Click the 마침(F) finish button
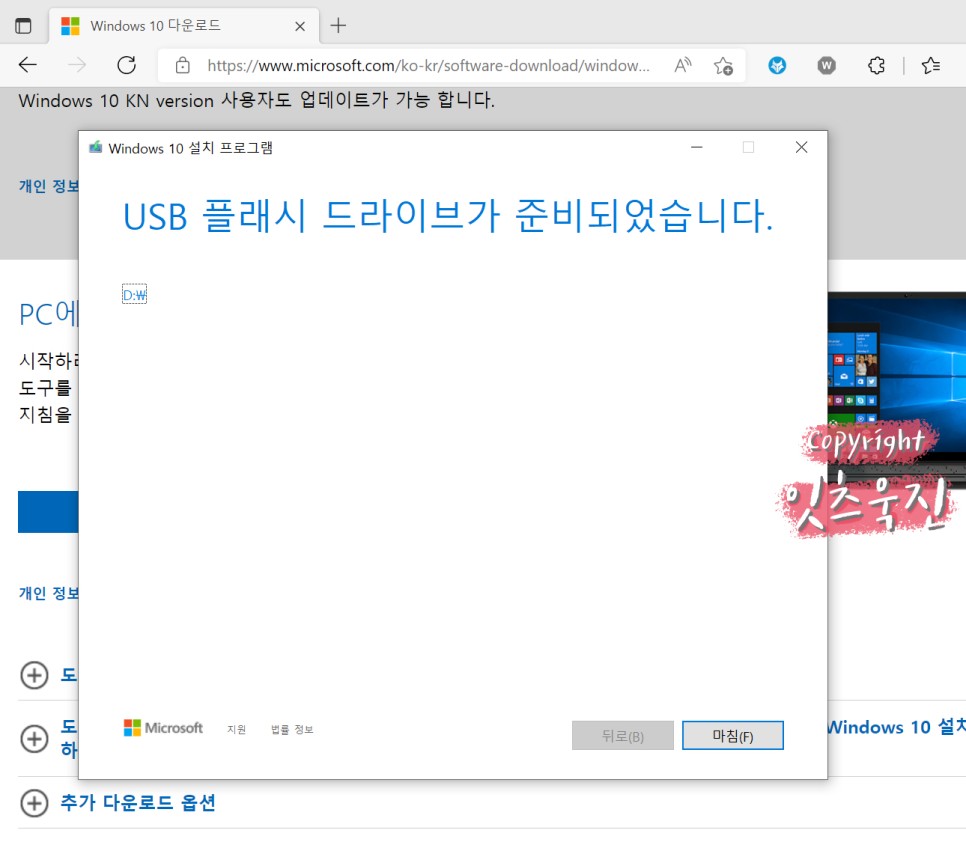This screenshot has width=966, height=845. click(x=733, y=735)
